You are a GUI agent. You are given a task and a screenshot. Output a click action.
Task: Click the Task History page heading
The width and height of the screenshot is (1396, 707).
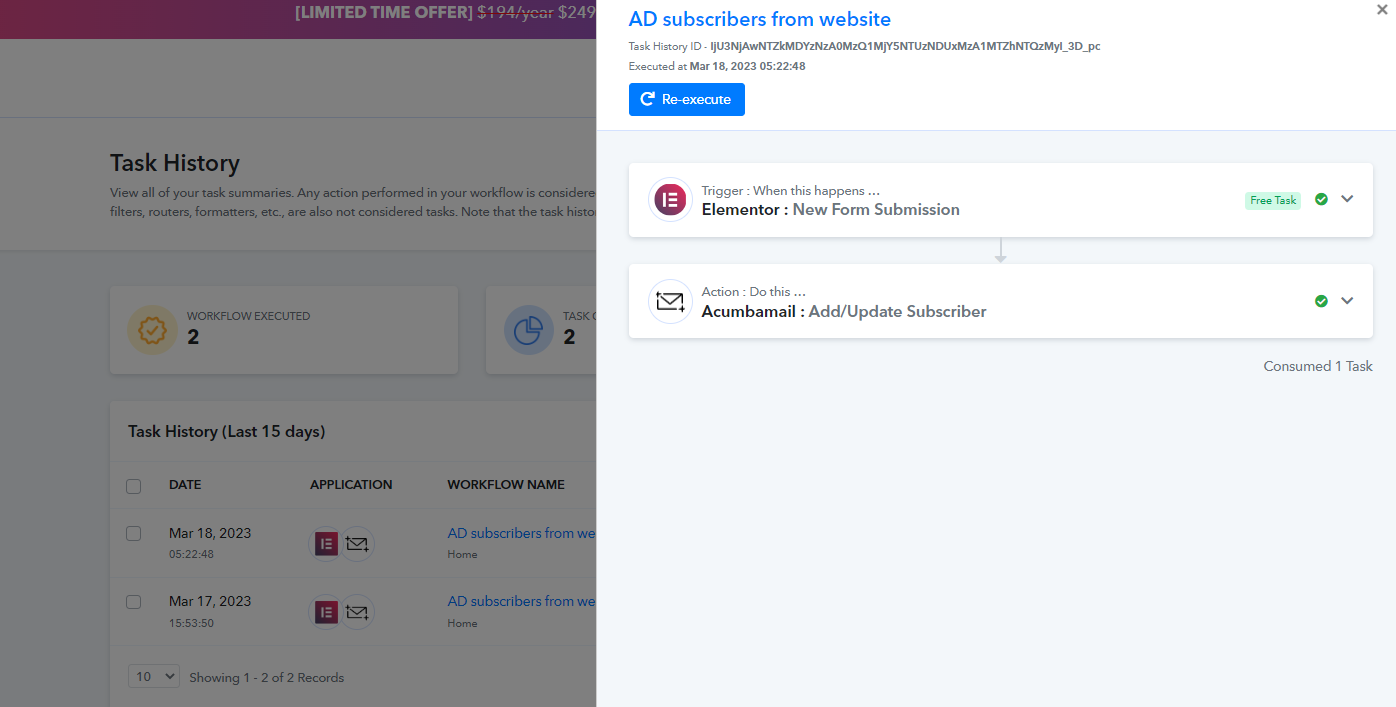[175, 163]
